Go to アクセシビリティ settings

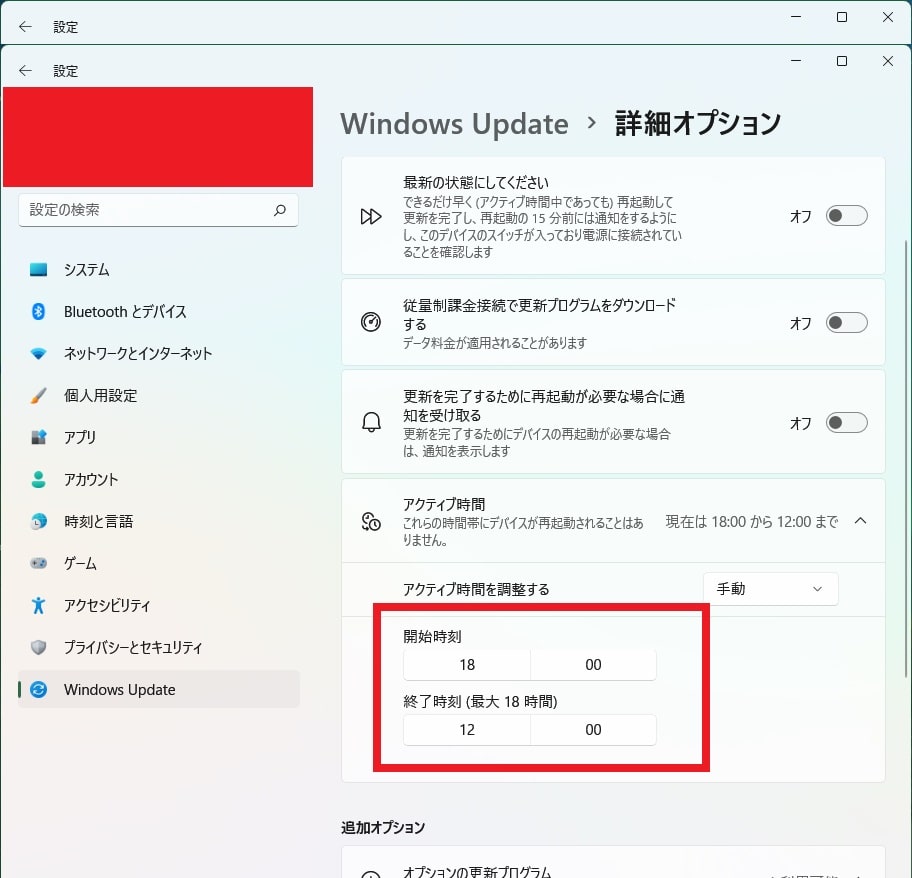(x=159, y=605)
